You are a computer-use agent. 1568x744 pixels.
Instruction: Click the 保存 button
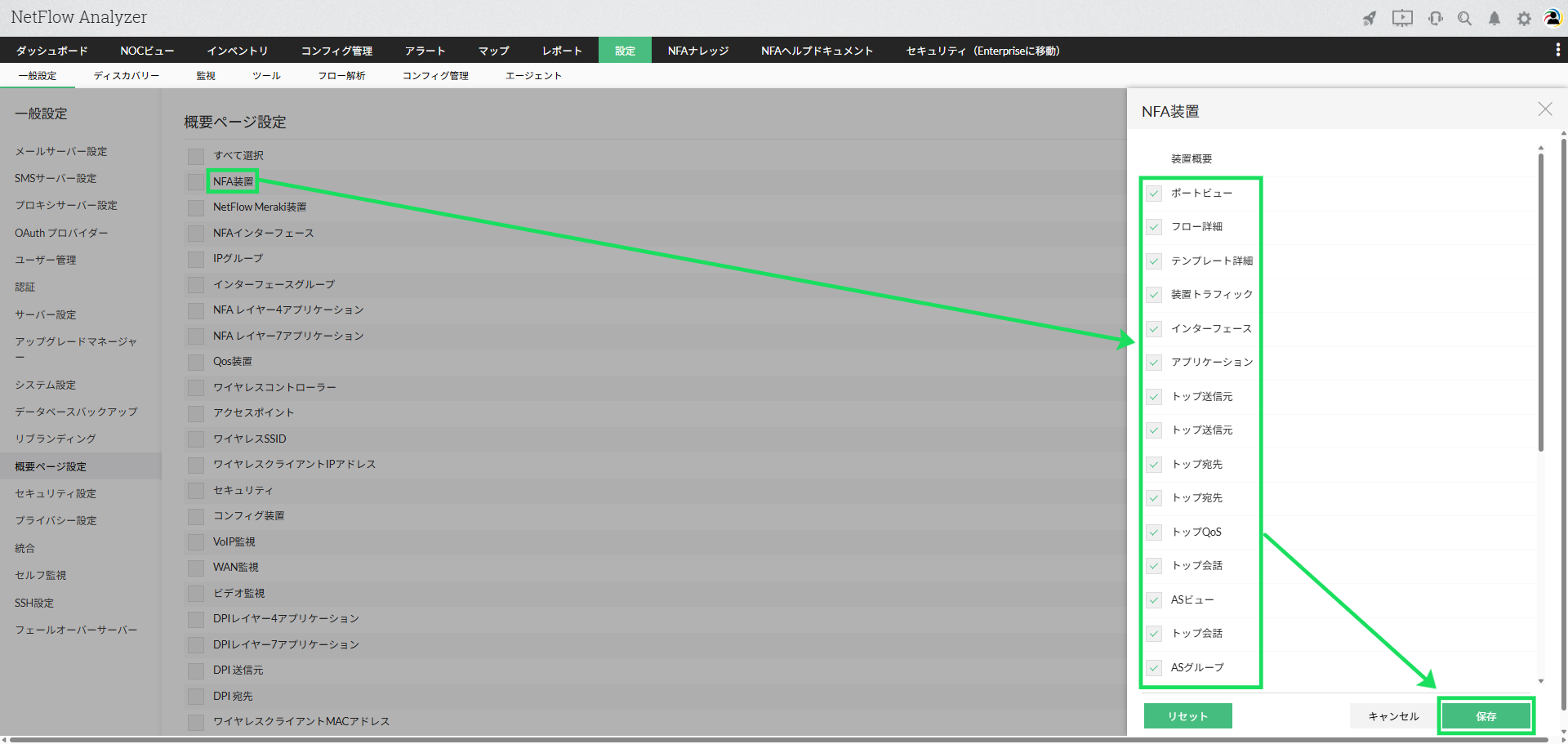(x=1486, y=716)
